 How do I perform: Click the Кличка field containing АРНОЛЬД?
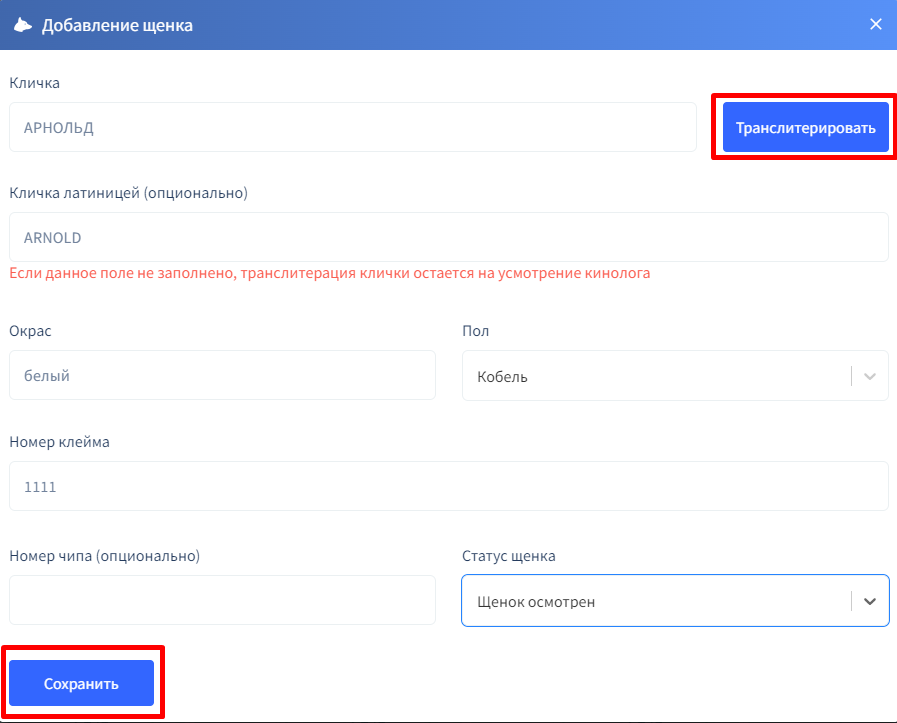point(352,128)
